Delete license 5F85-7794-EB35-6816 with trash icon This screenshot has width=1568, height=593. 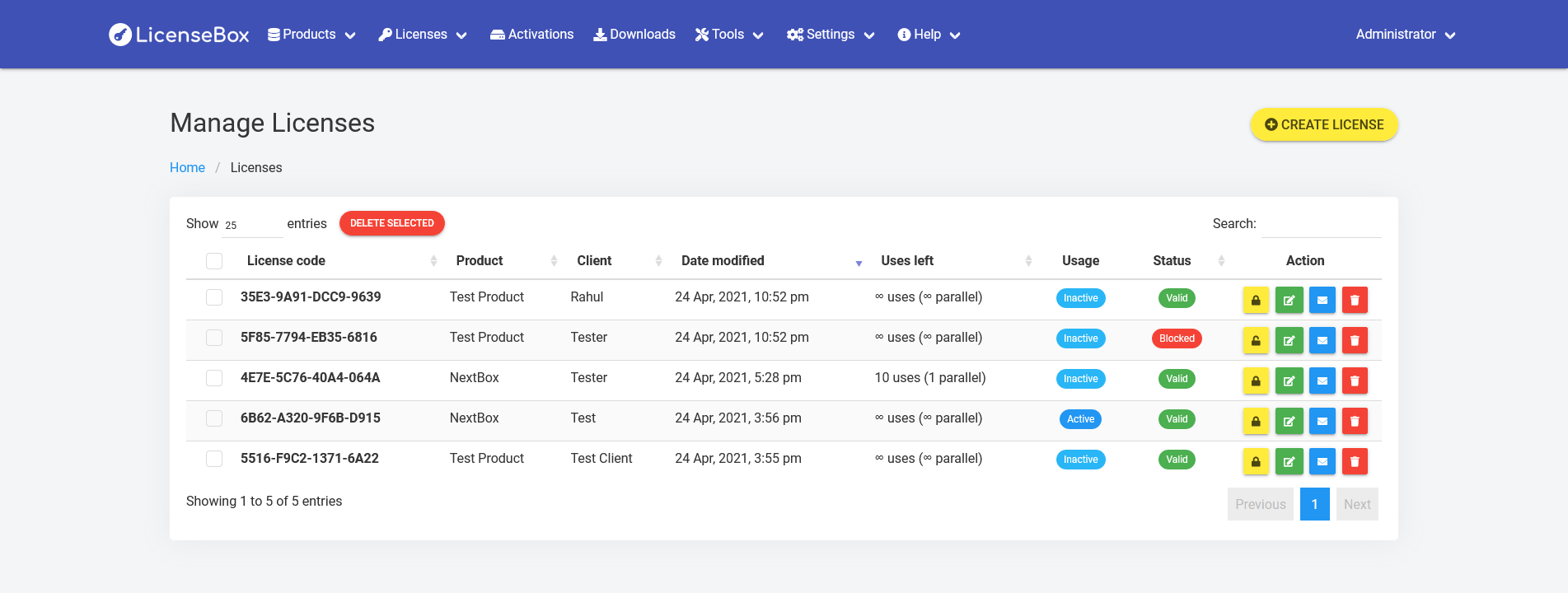(x=1355, y=340)
